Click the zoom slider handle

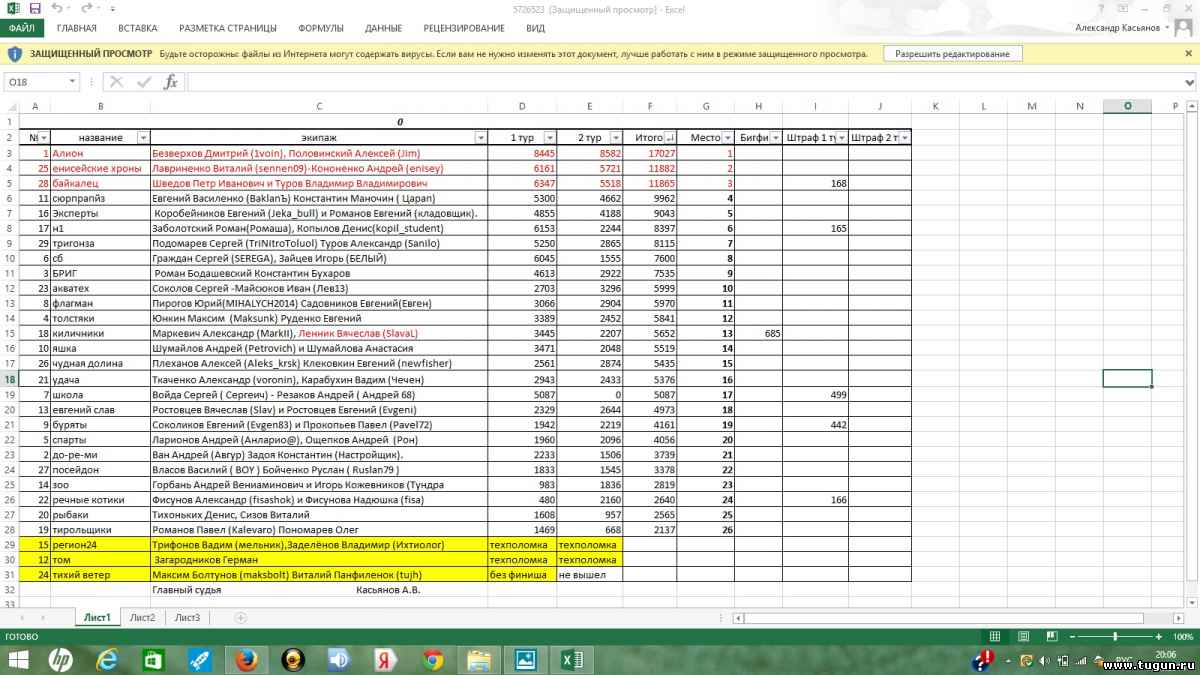[1115, 636]
